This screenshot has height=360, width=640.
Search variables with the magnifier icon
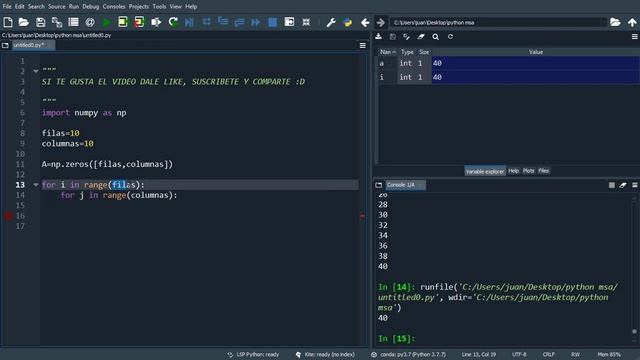click(x=436, y=37)
